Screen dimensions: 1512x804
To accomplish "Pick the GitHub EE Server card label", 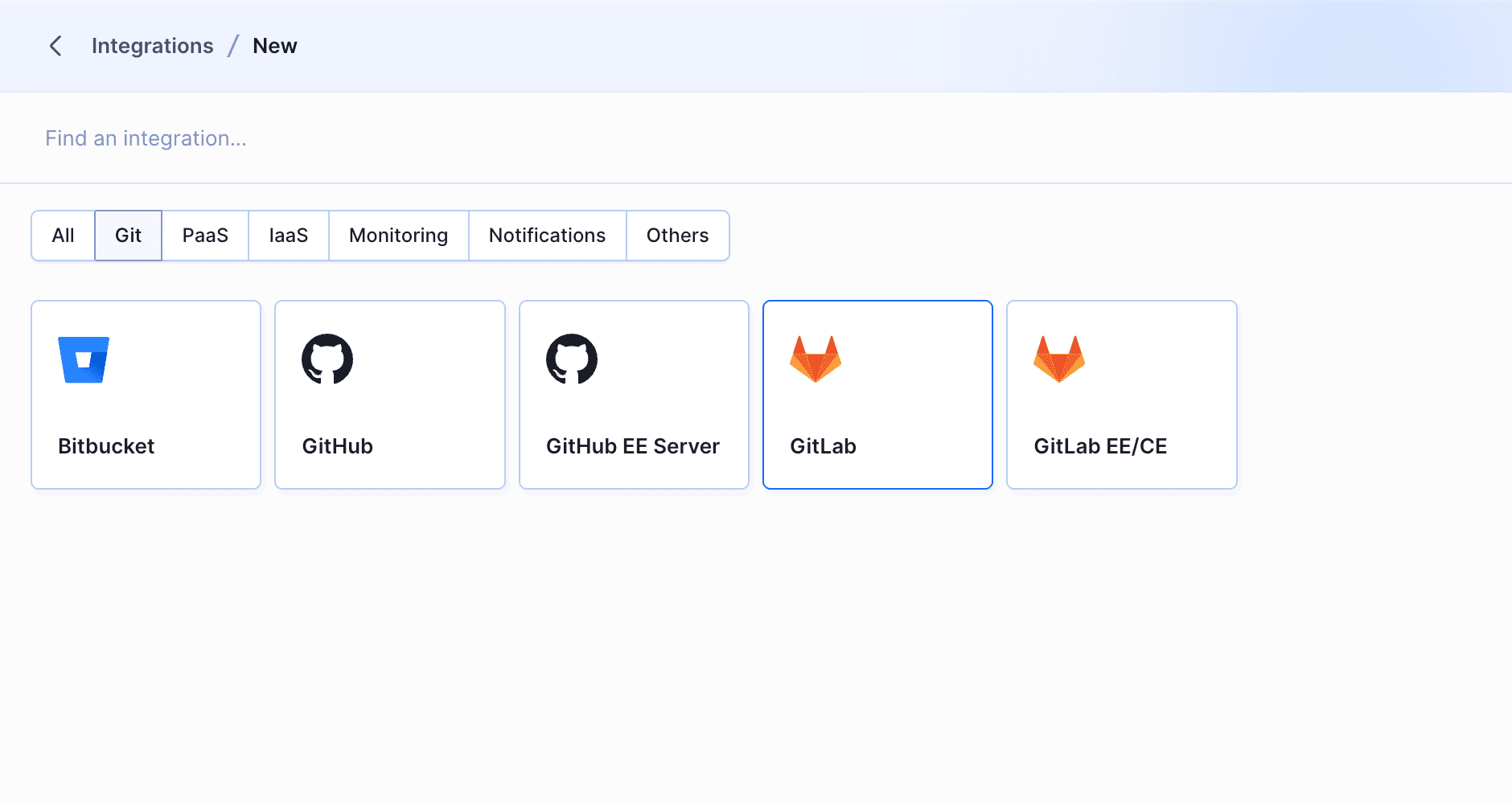I will pyautogui.click(x=633, y=446).
